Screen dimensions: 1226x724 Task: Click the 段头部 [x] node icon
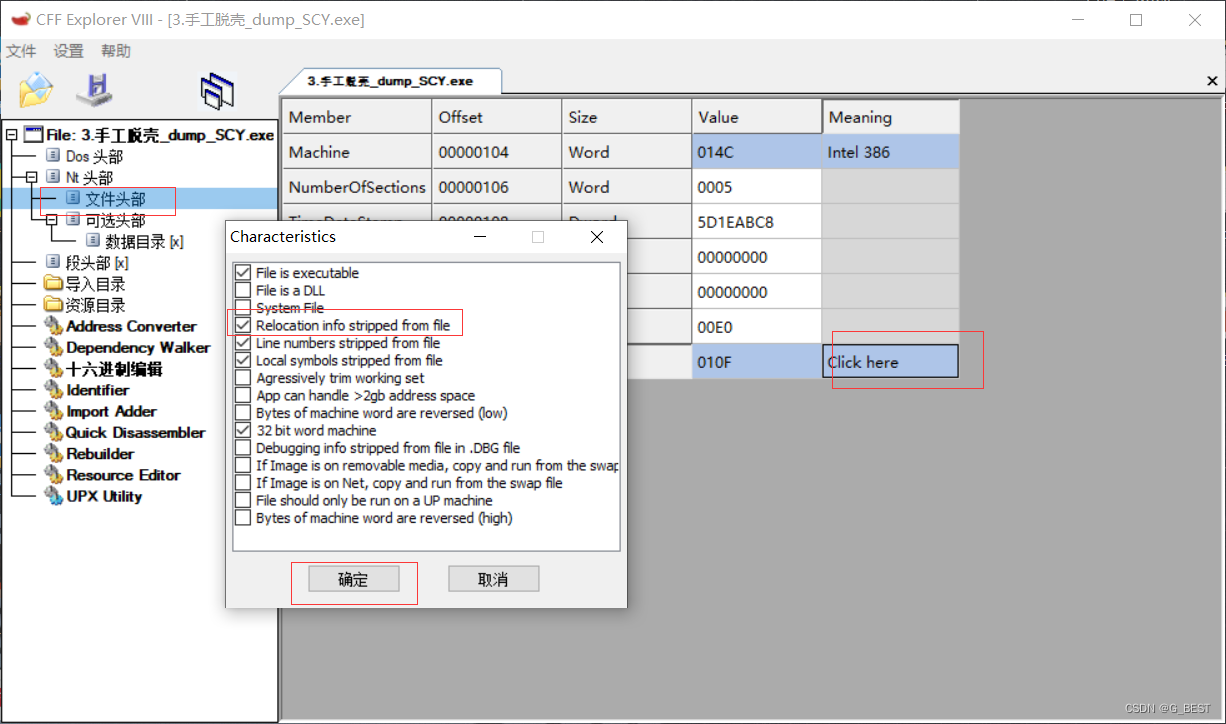click(x=53, y=262)
